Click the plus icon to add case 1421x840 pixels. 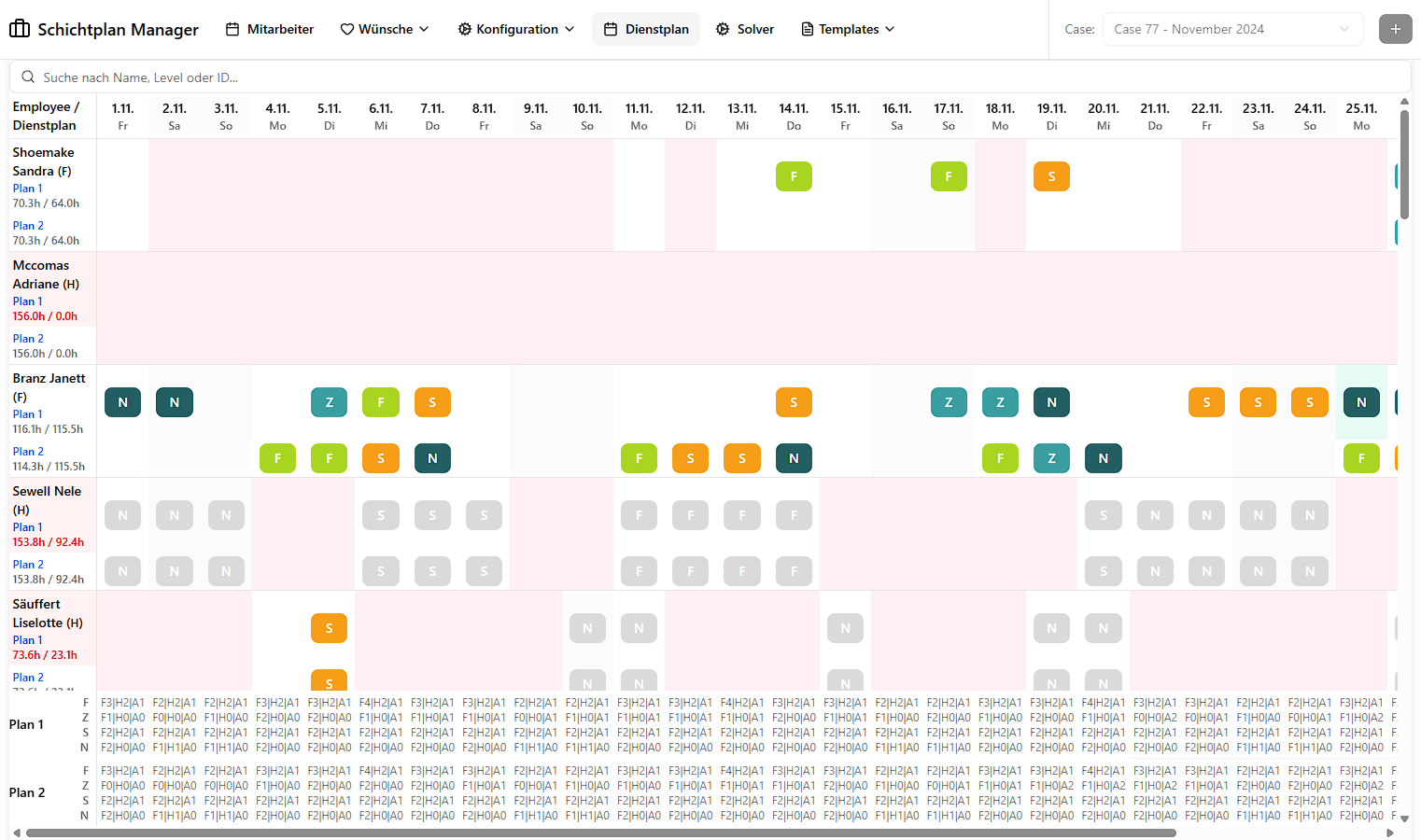tap(1395, 29)
